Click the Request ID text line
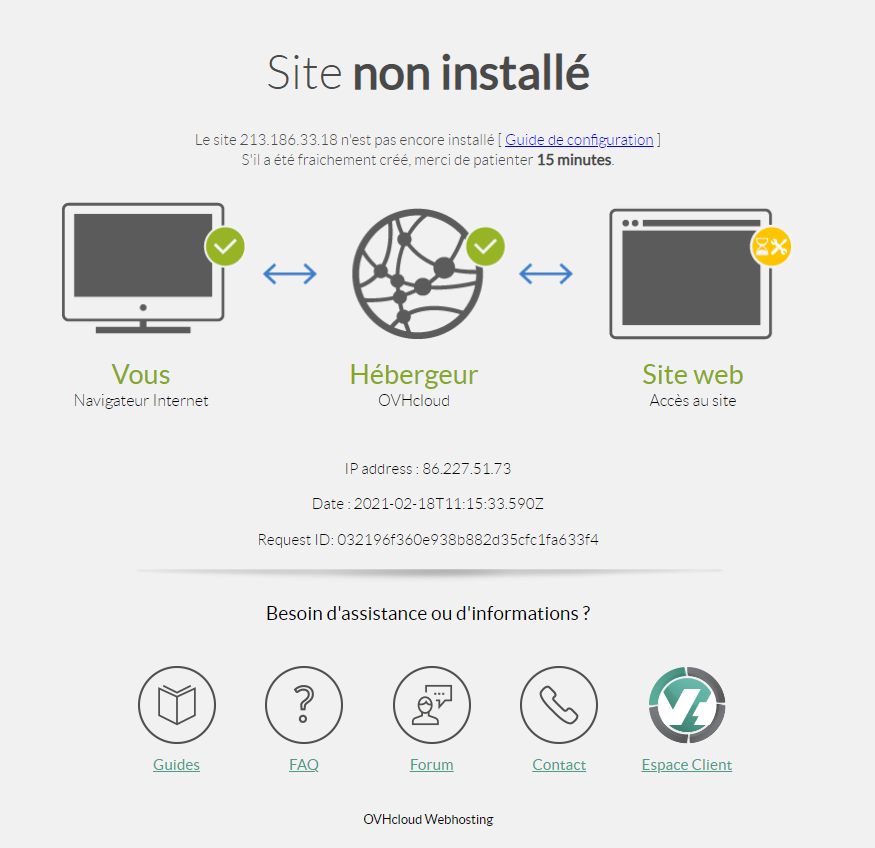Image resolution: width=875 pixels, height=848 pixels. (x=428, y=539)
